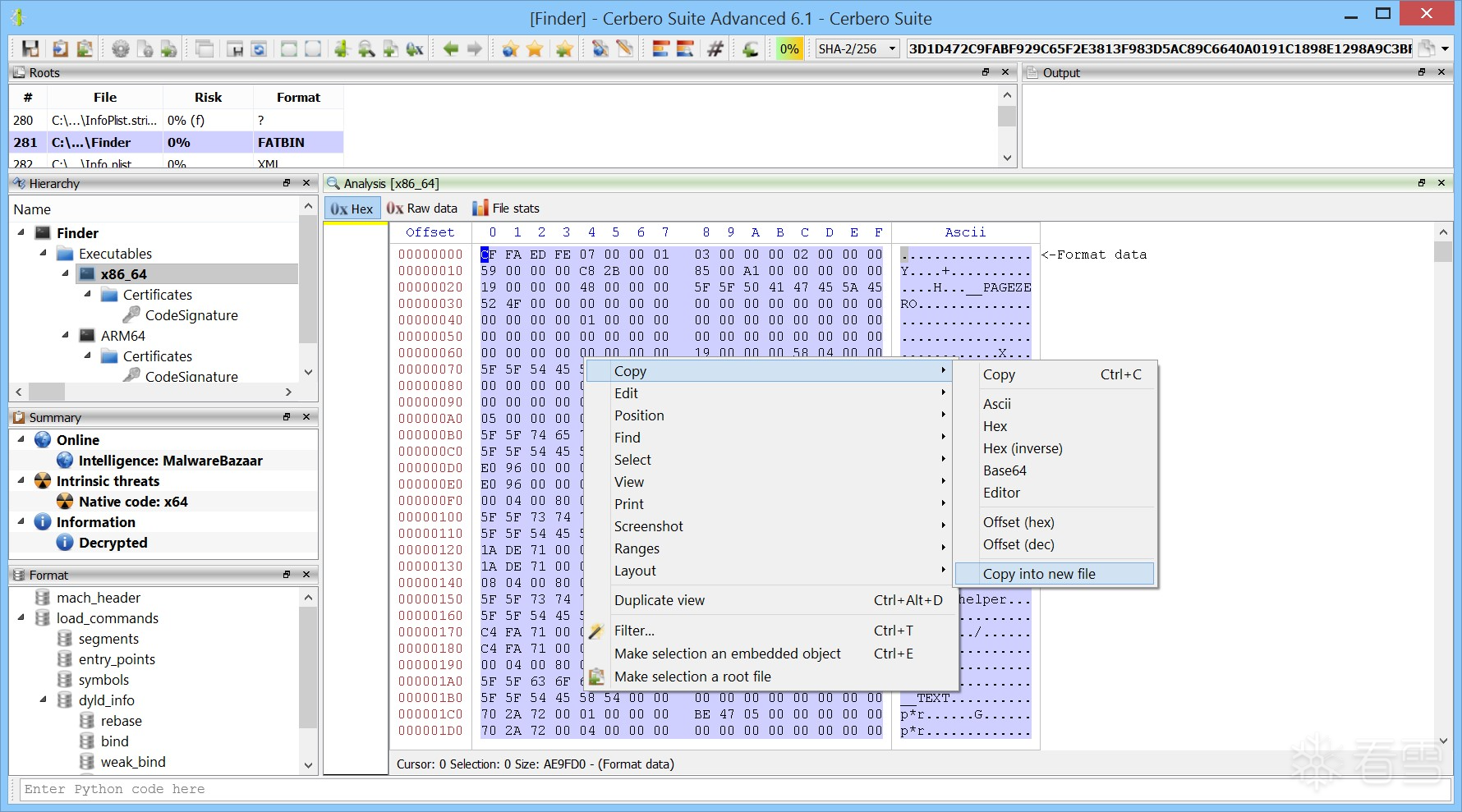The image size is (1462, 812).
Task: Click the copy hash icon beside hash field
Action: point(1428,49)
